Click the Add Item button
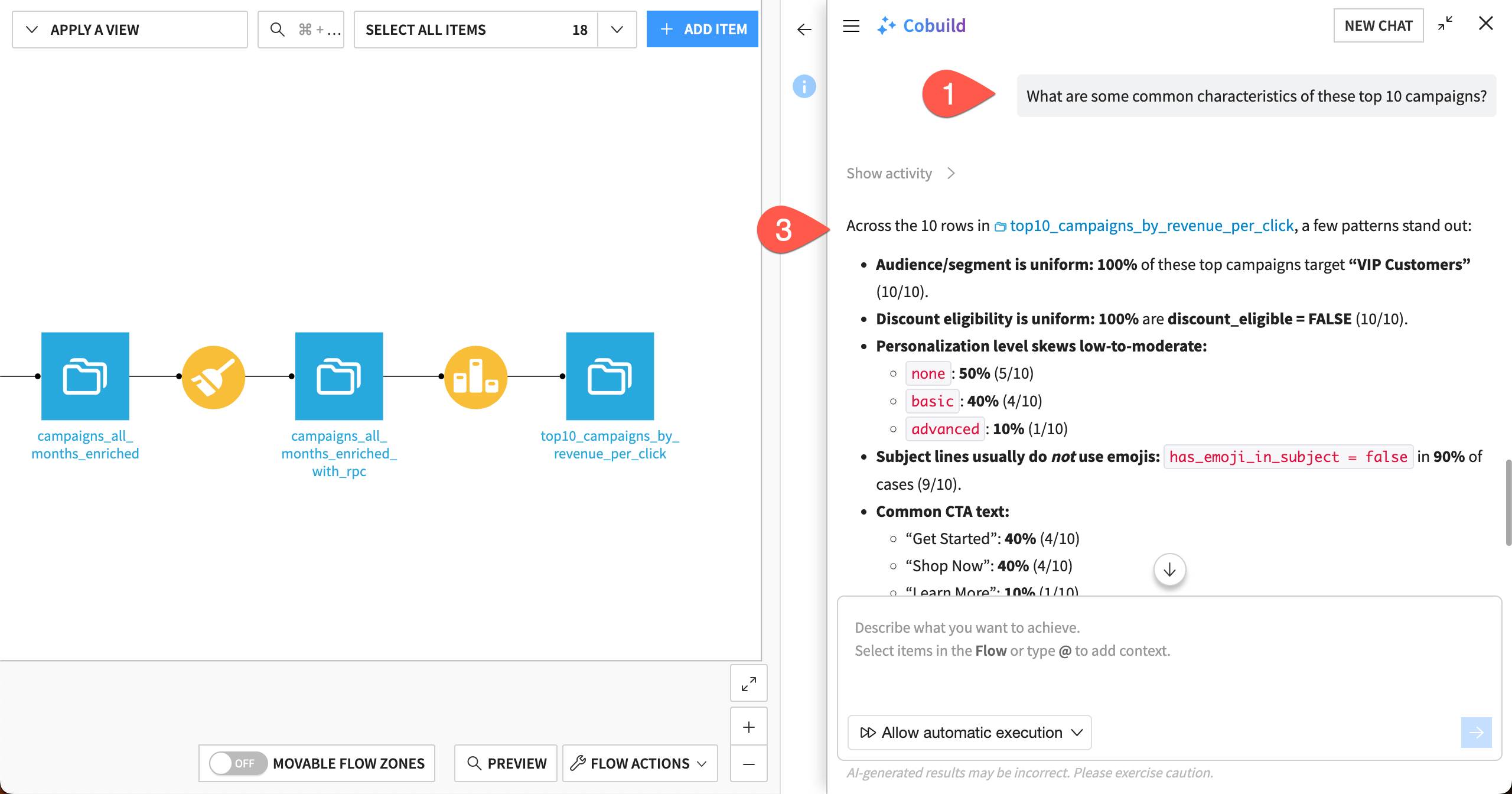 click(x=702, y=30)
